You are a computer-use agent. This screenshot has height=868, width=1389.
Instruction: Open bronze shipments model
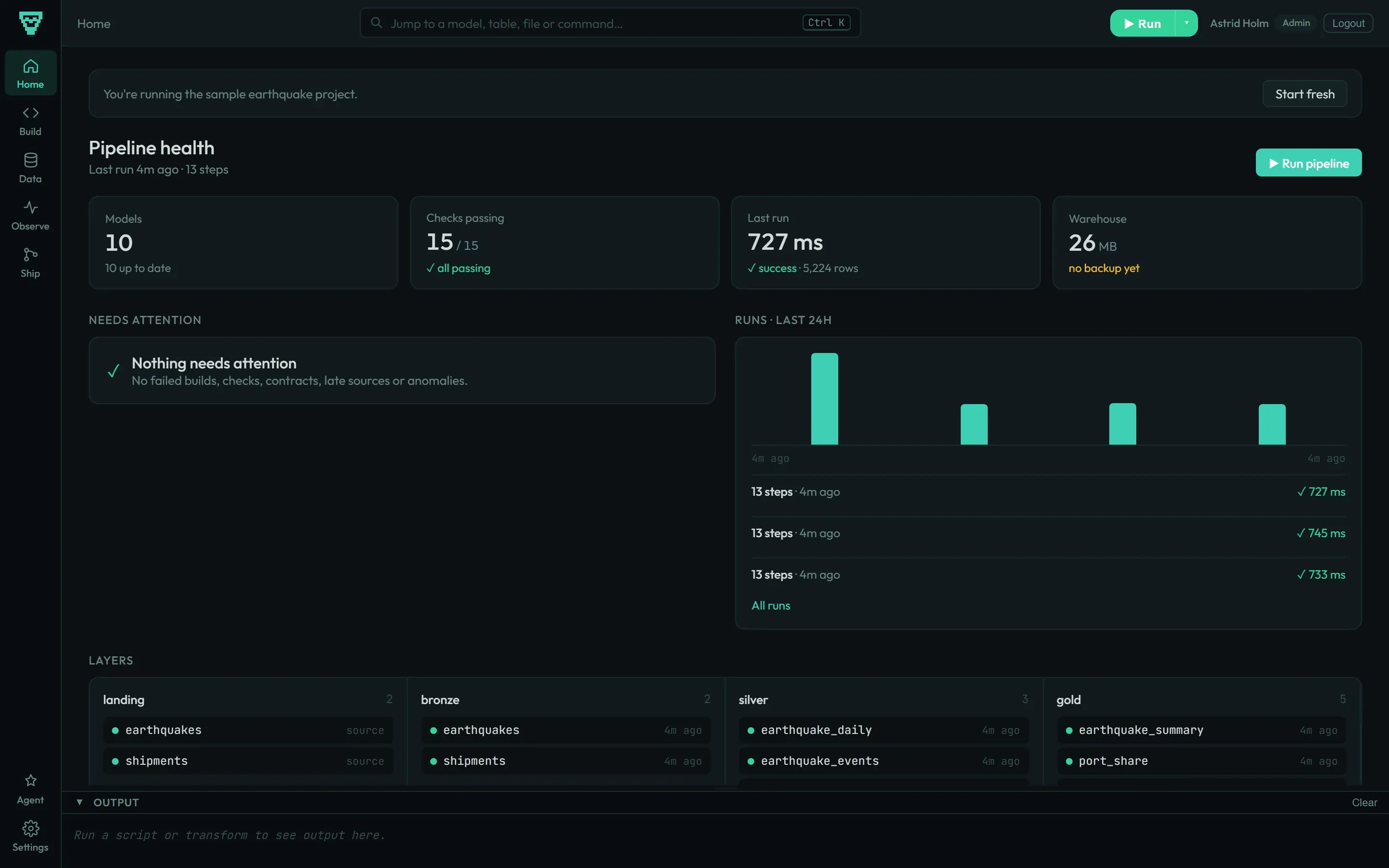566,761
